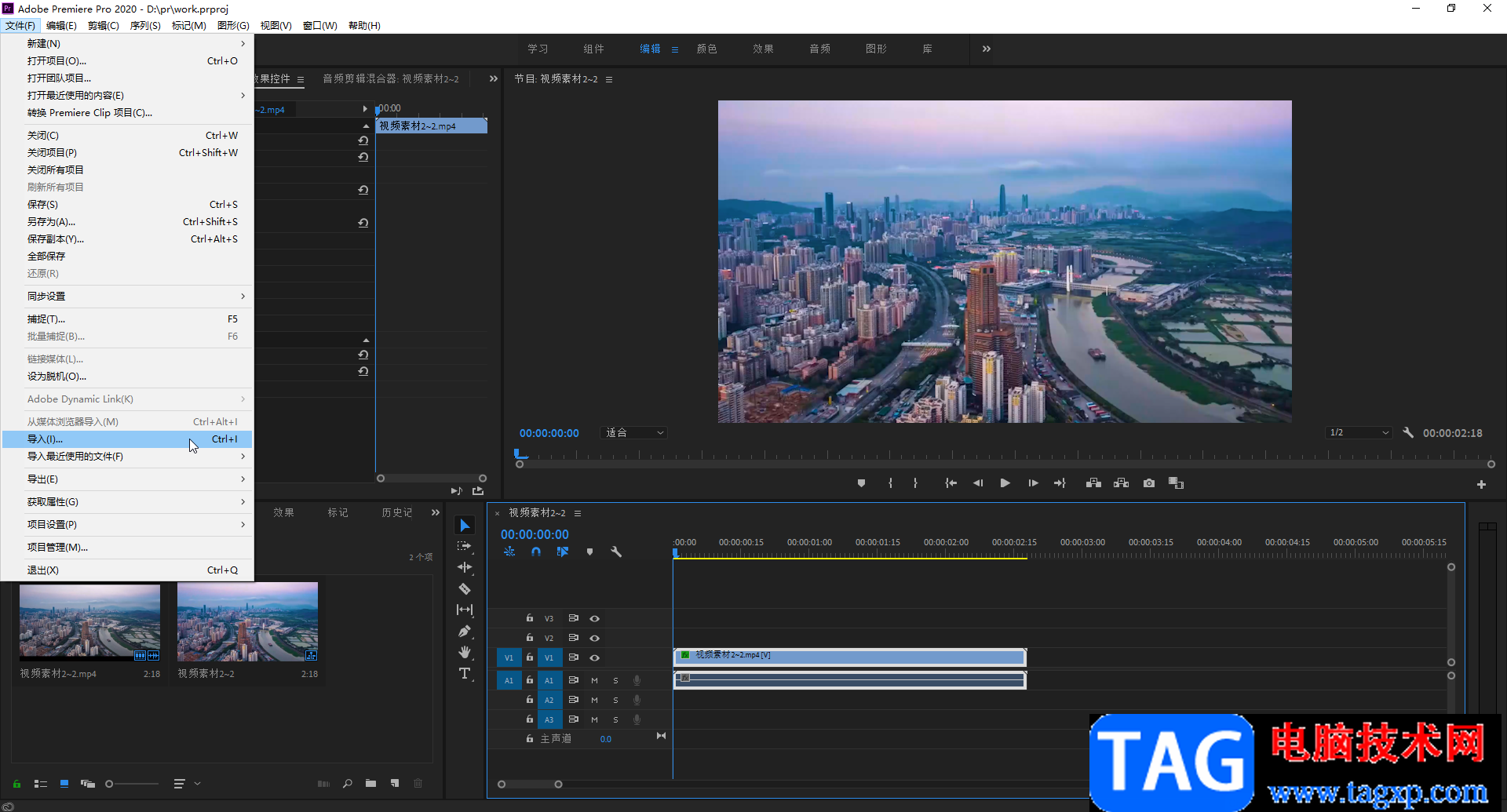
Task: Open program monitor settings wrench
Action: click(1408, 432)
